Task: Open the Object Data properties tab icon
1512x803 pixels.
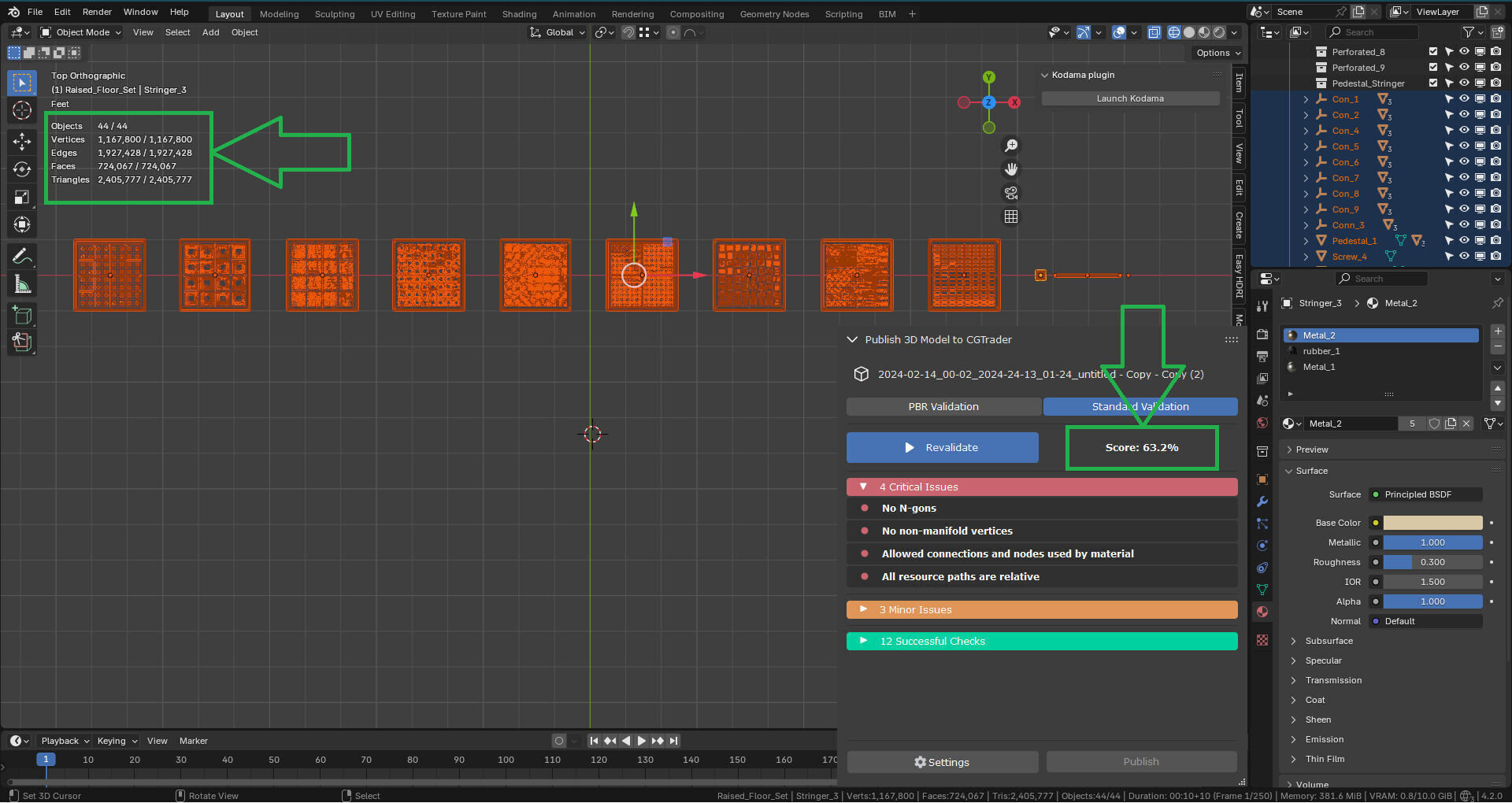Action: pyautogui.click(x=1262, y=590)
